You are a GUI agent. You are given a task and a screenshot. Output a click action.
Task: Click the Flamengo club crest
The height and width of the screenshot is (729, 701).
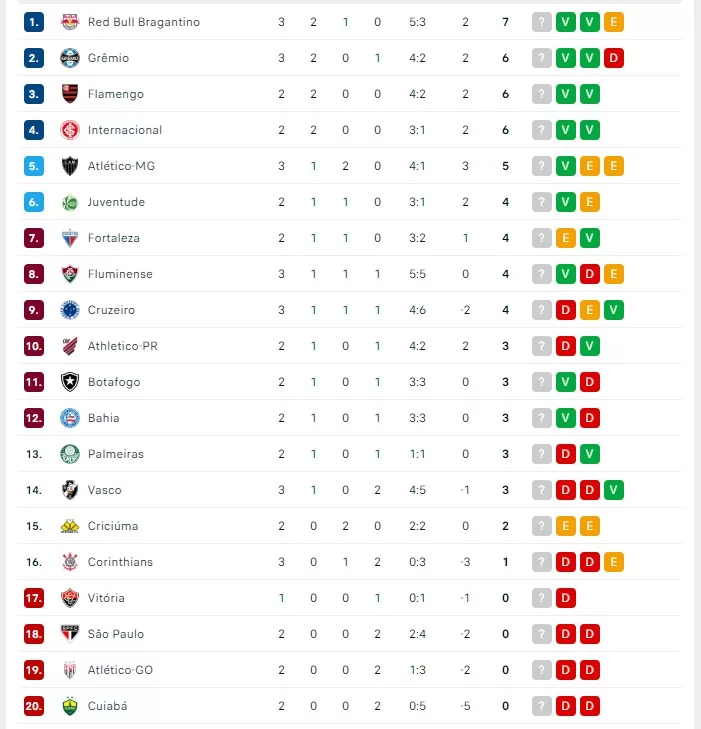(70, 94)
